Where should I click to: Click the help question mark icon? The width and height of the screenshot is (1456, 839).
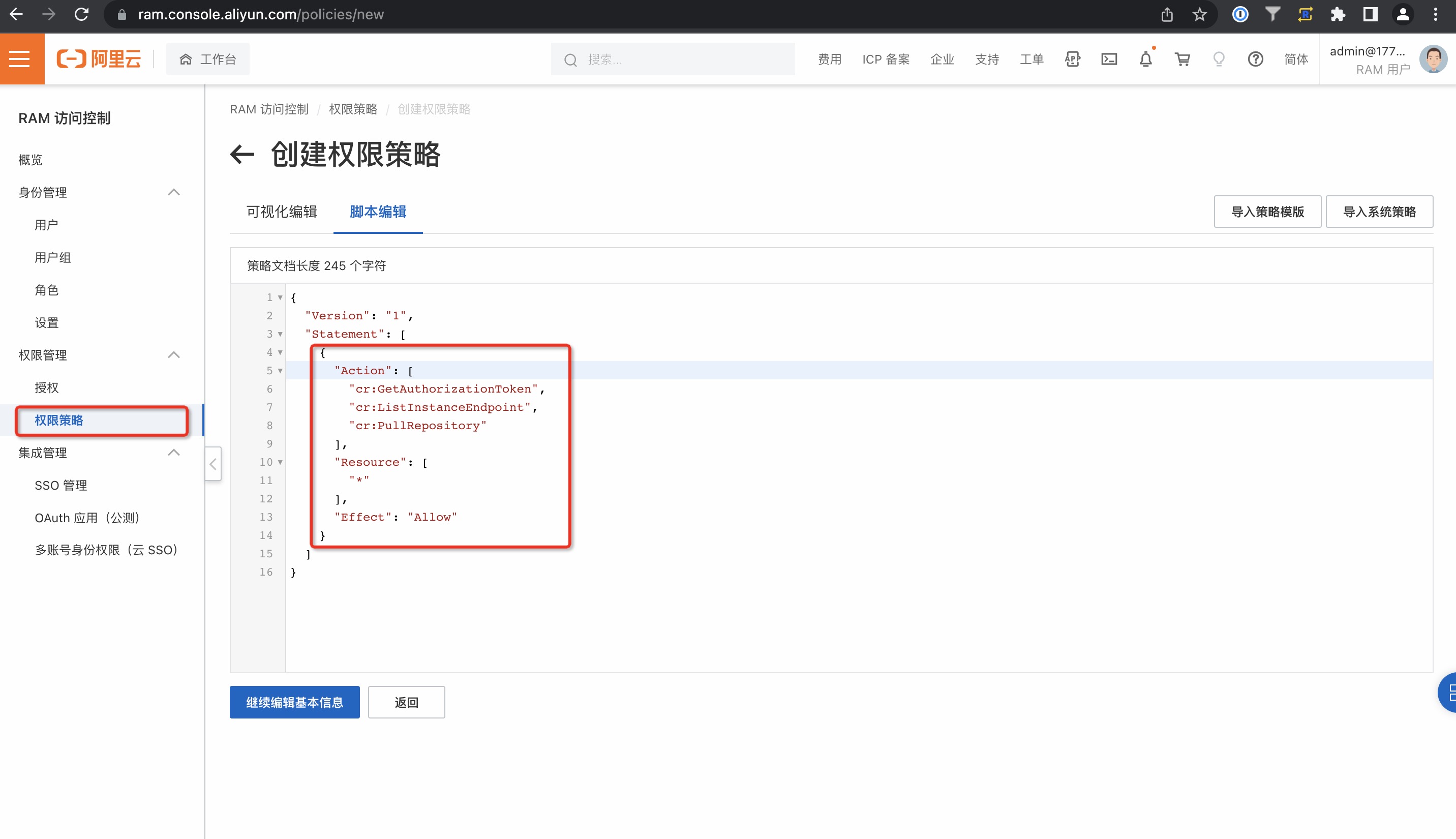point(1255,59)
